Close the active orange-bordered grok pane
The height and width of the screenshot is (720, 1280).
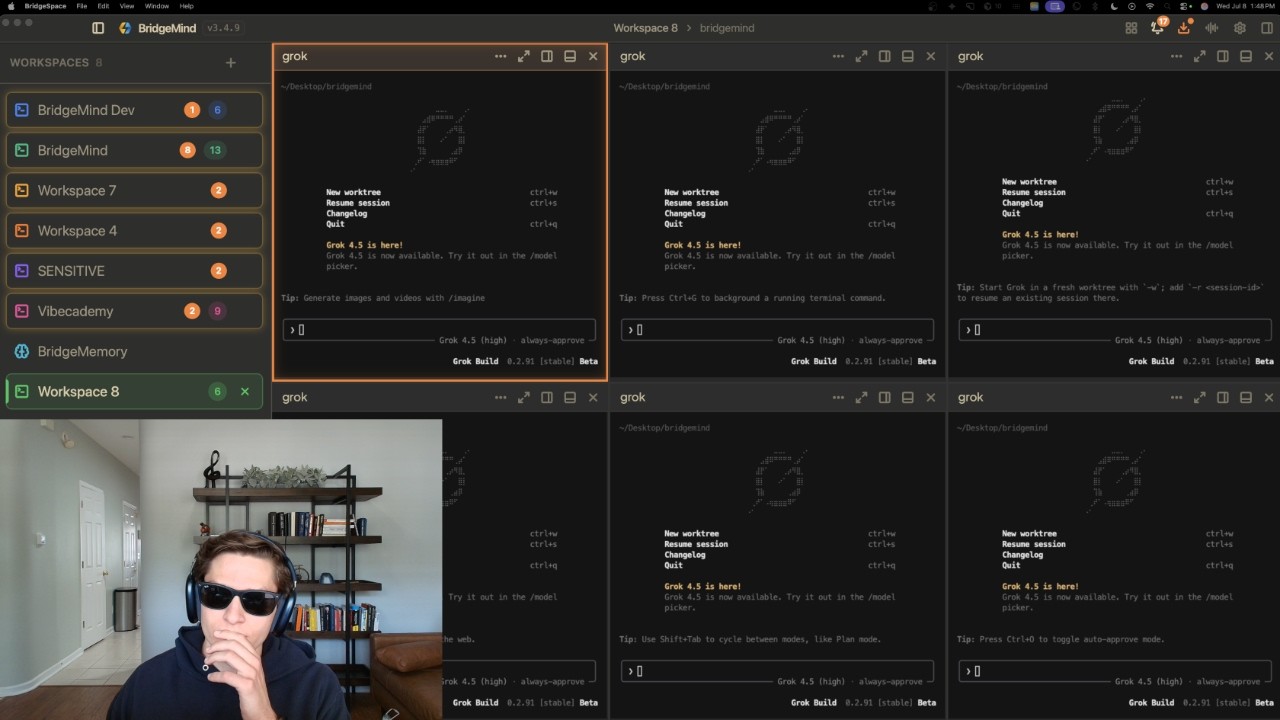pyautogui.click(x=593, y=56)
